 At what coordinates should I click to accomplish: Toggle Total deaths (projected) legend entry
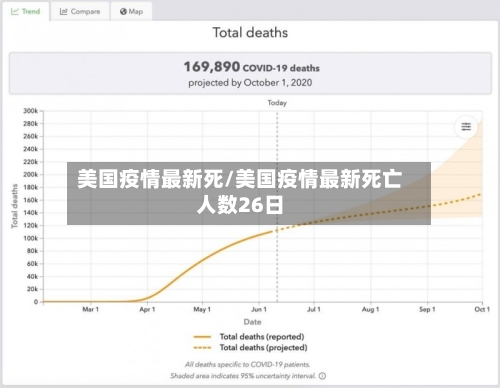[250, 348]
